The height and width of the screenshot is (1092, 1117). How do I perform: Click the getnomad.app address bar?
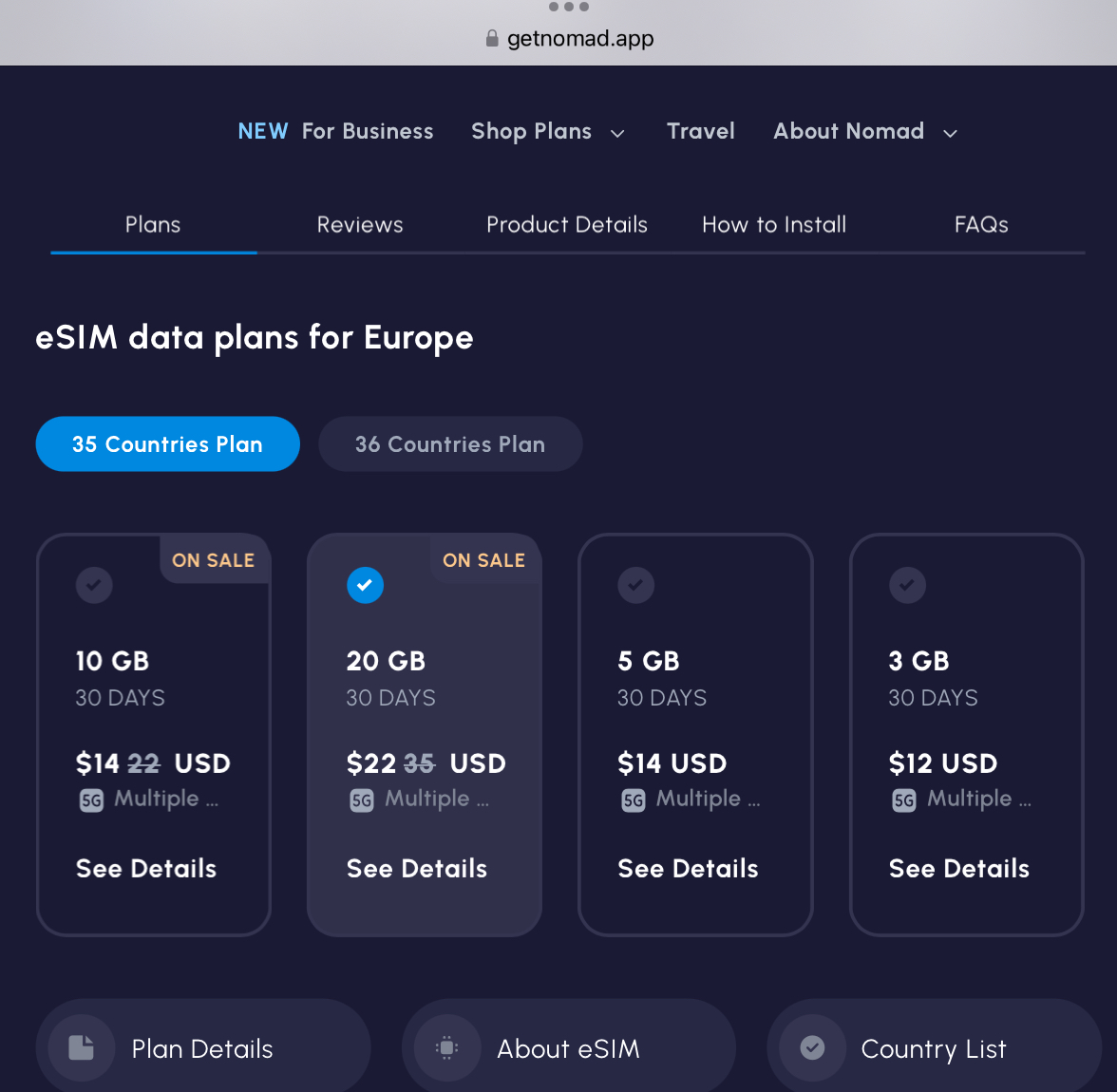(x=579, y=39)
